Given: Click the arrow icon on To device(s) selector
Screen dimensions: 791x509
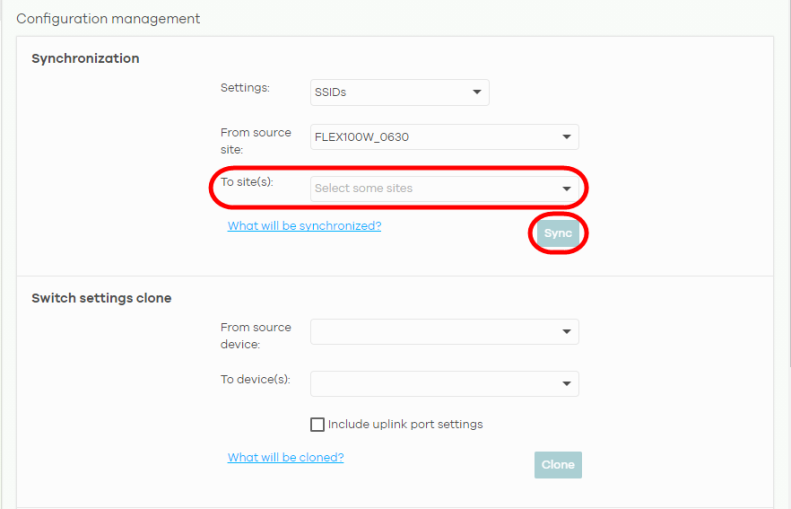Looking at the screenshot, I should [566, 383].
